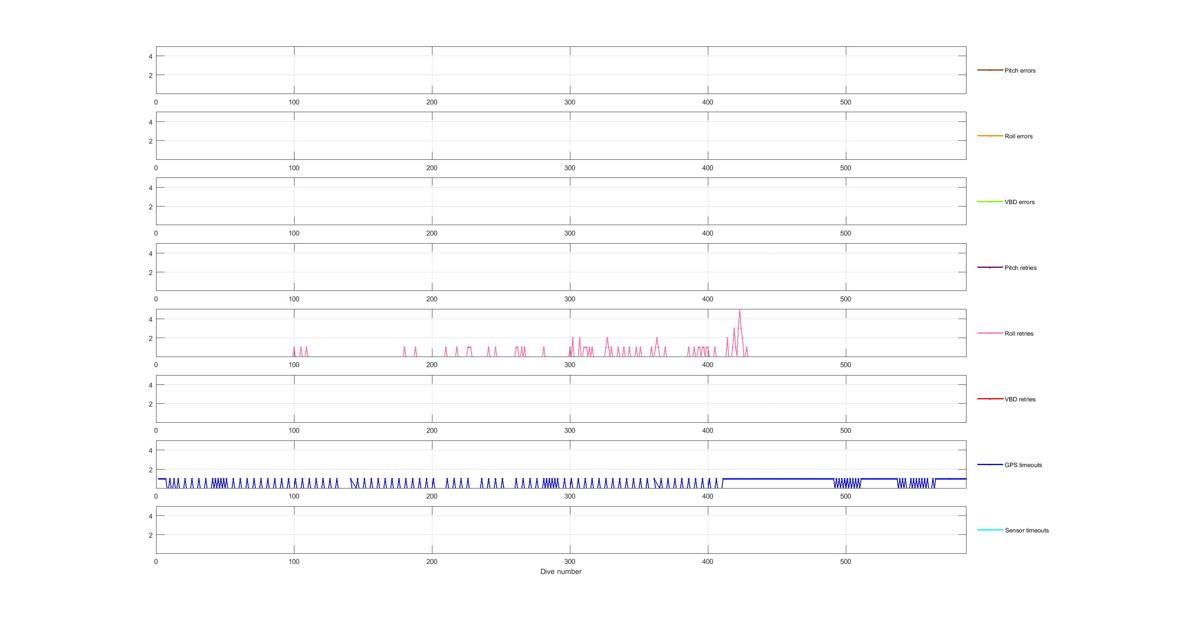Click the brown Pitch errors legend line
Screen dimensions: 1200x622
pyautogui.click(x=989, y=70)
